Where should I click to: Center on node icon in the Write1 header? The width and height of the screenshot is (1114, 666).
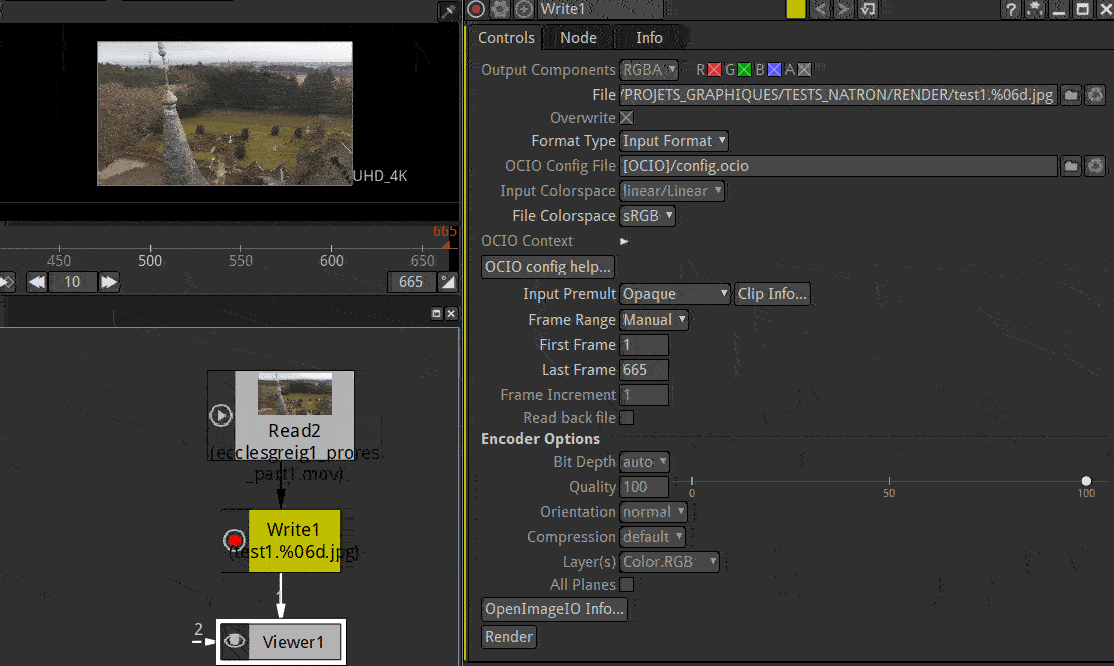[x=524, y=9]
